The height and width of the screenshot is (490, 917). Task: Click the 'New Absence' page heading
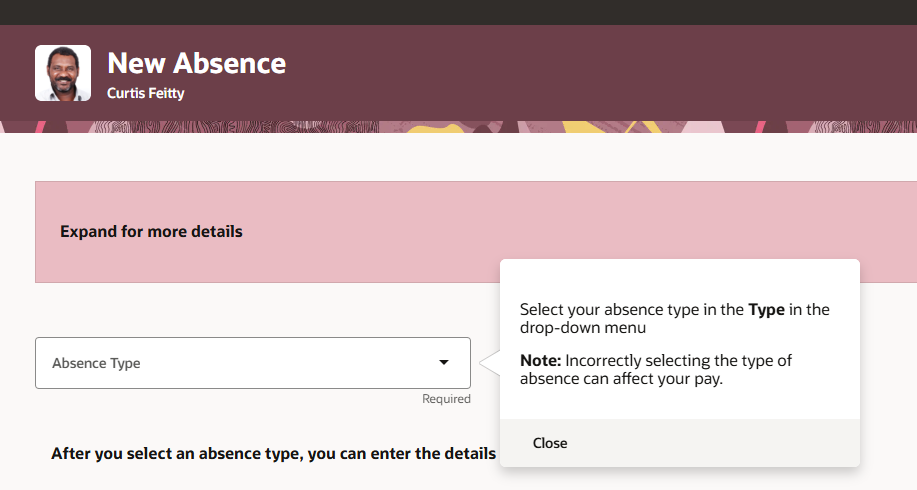coord(196,63)
